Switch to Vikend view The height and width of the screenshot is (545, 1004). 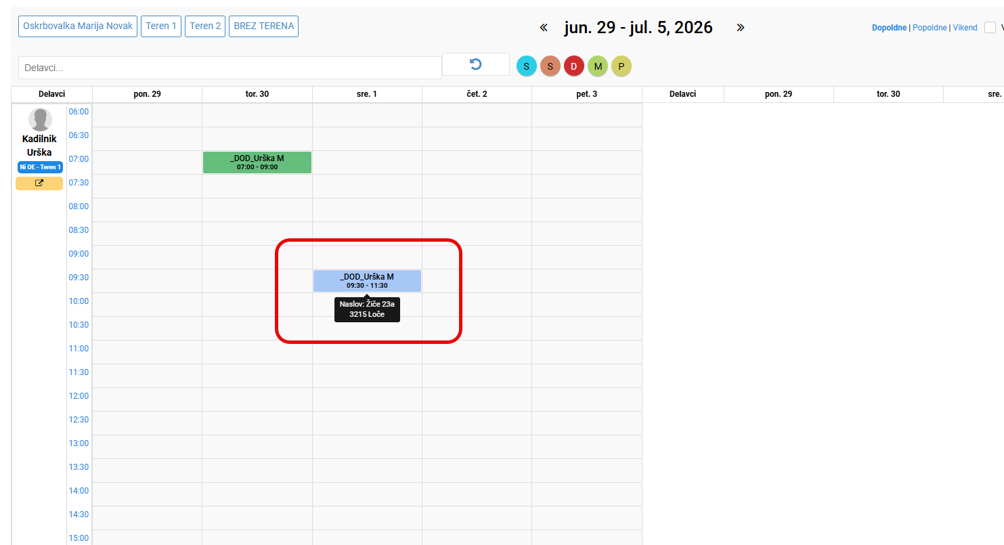coord(965,28)
